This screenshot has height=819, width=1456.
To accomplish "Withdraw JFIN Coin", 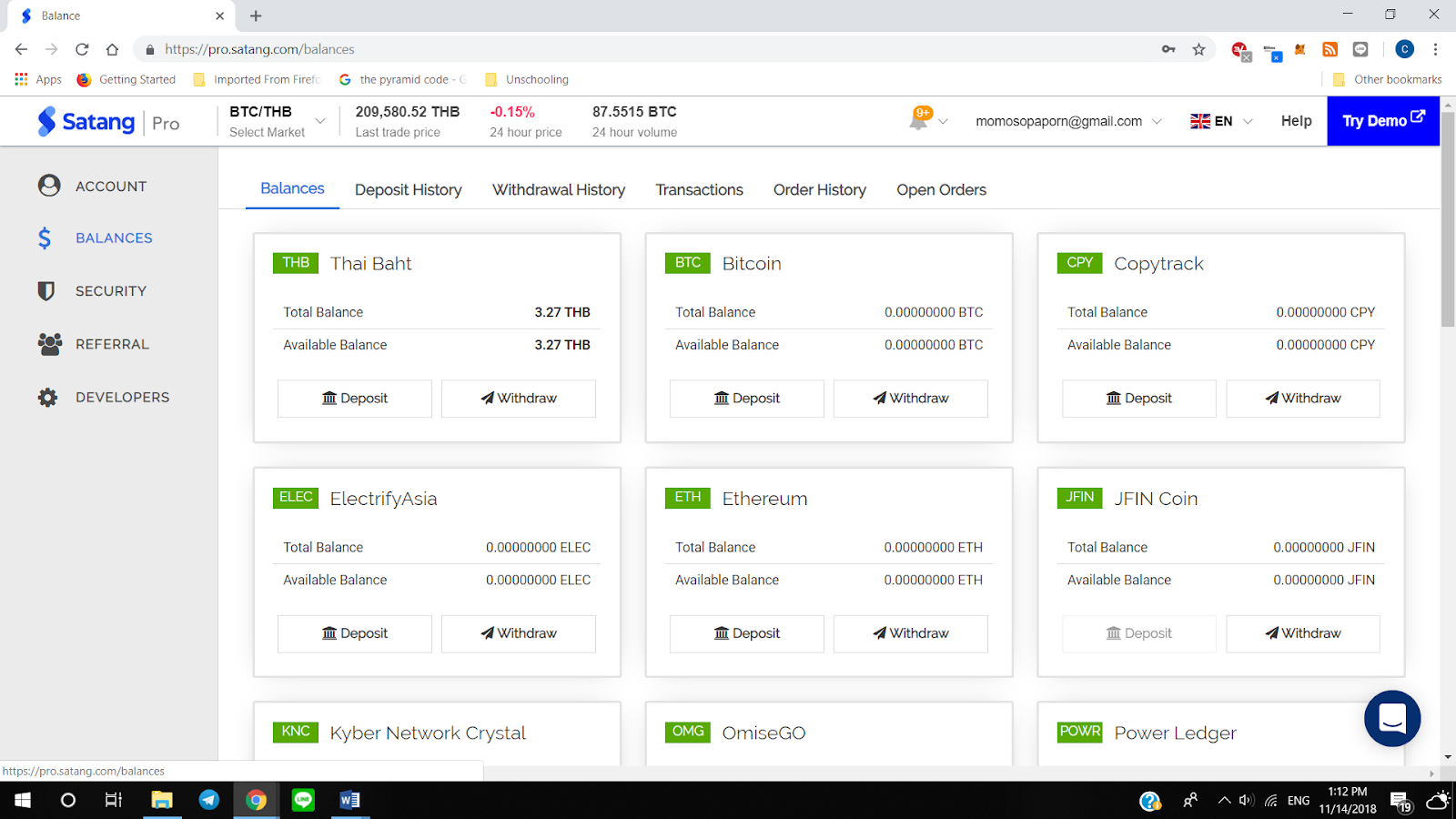I will pos(1303,633).
